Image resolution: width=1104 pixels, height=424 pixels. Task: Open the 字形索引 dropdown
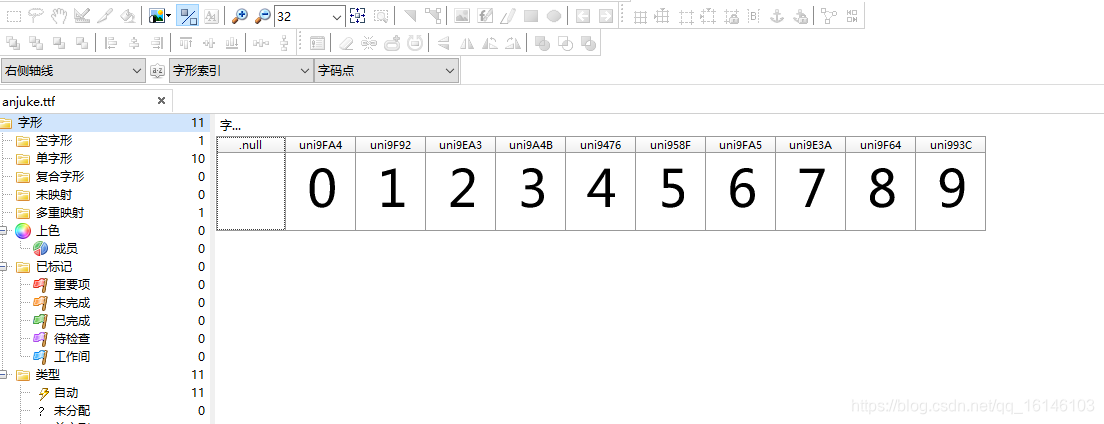[x=241, y=70]
